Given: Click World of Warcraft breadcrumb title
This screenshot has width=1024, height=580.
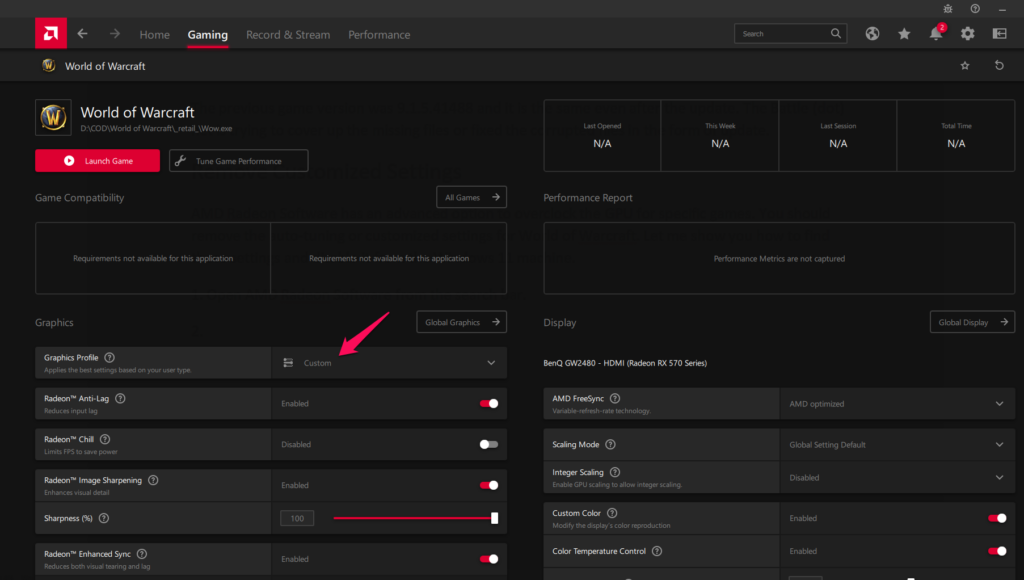Looking at the screenshot, I should pyautogui.click(x=105, y=66).
